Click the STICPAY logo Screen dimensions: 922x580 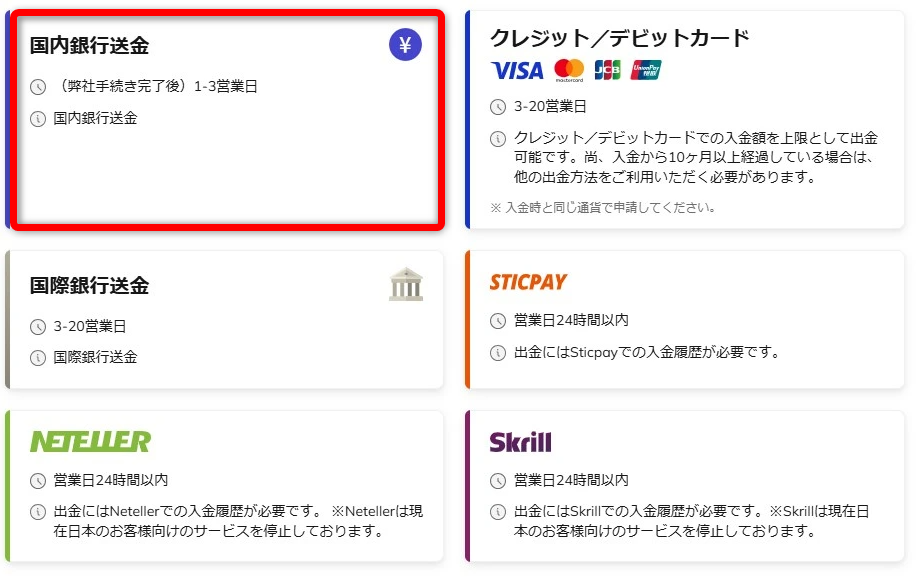pyautogui.click(x=528, y=283)
